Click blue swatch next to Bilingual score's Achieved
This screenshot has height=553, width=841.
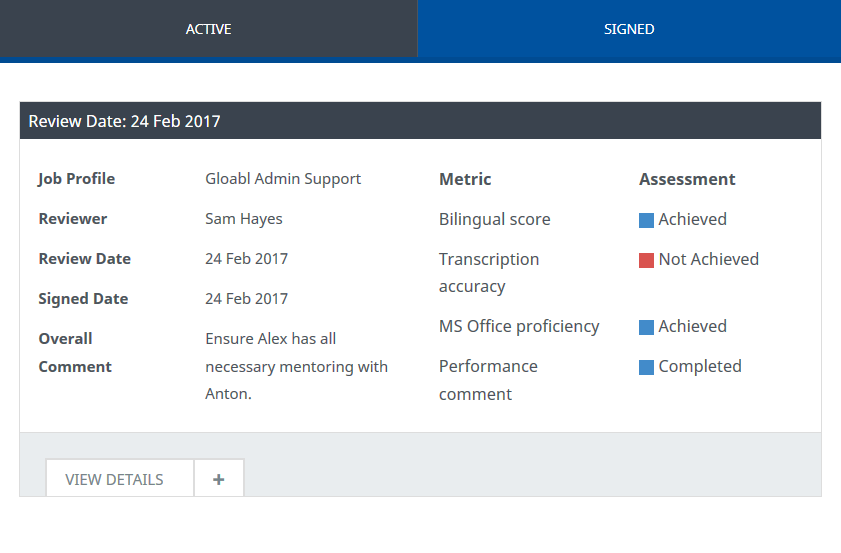click(x=646, y=220)
